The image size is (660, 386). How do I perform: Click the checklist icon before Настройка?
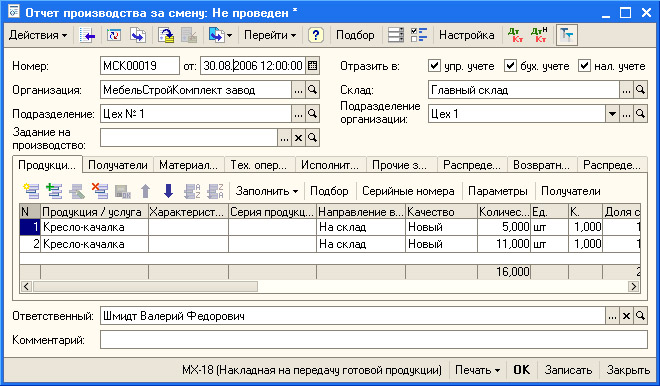[419, 35]
